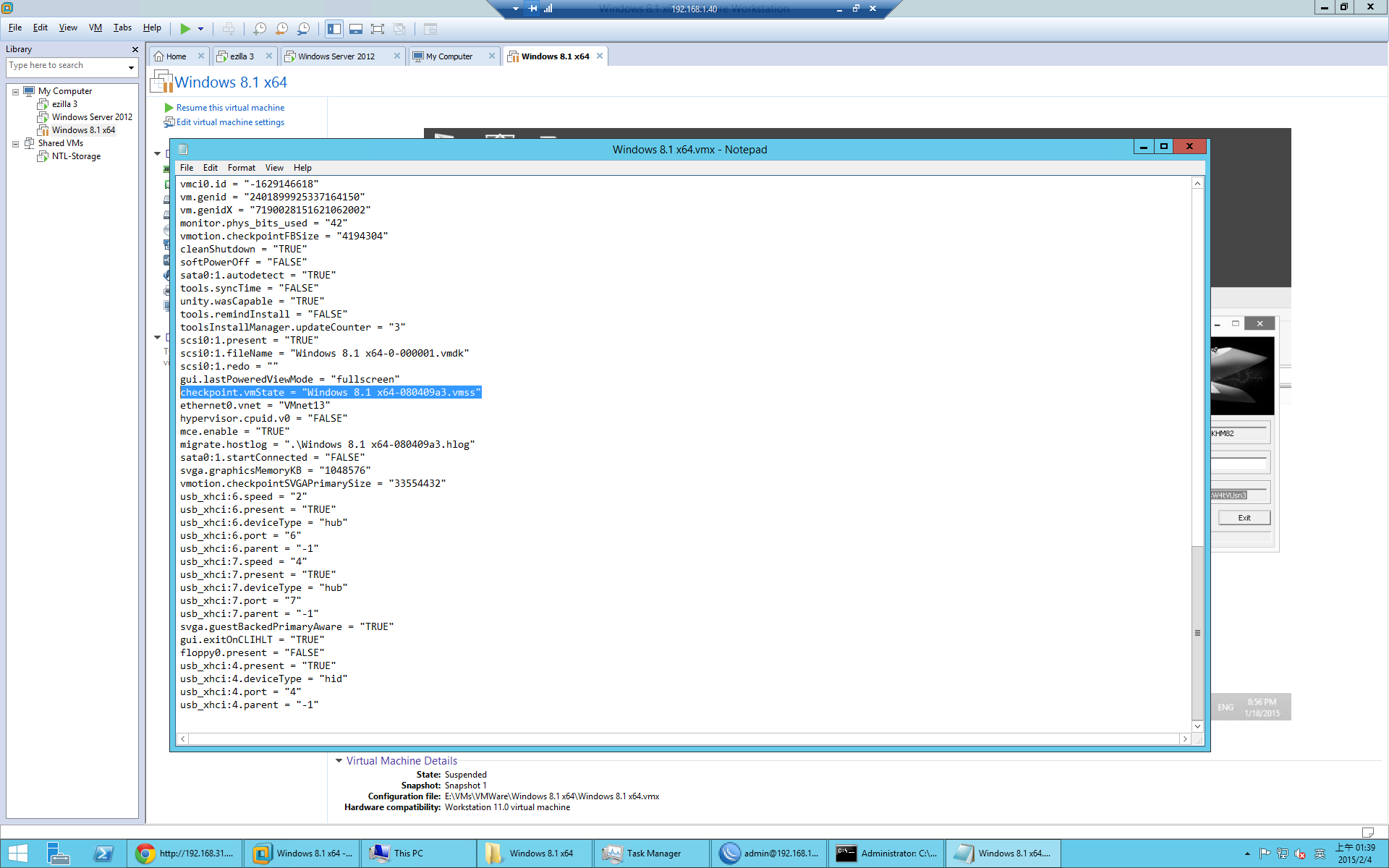The width and height of the screenshot is (1389, 868).
Task: Click the highlighted checkpoint.vmState line
Action: [331, 393]
